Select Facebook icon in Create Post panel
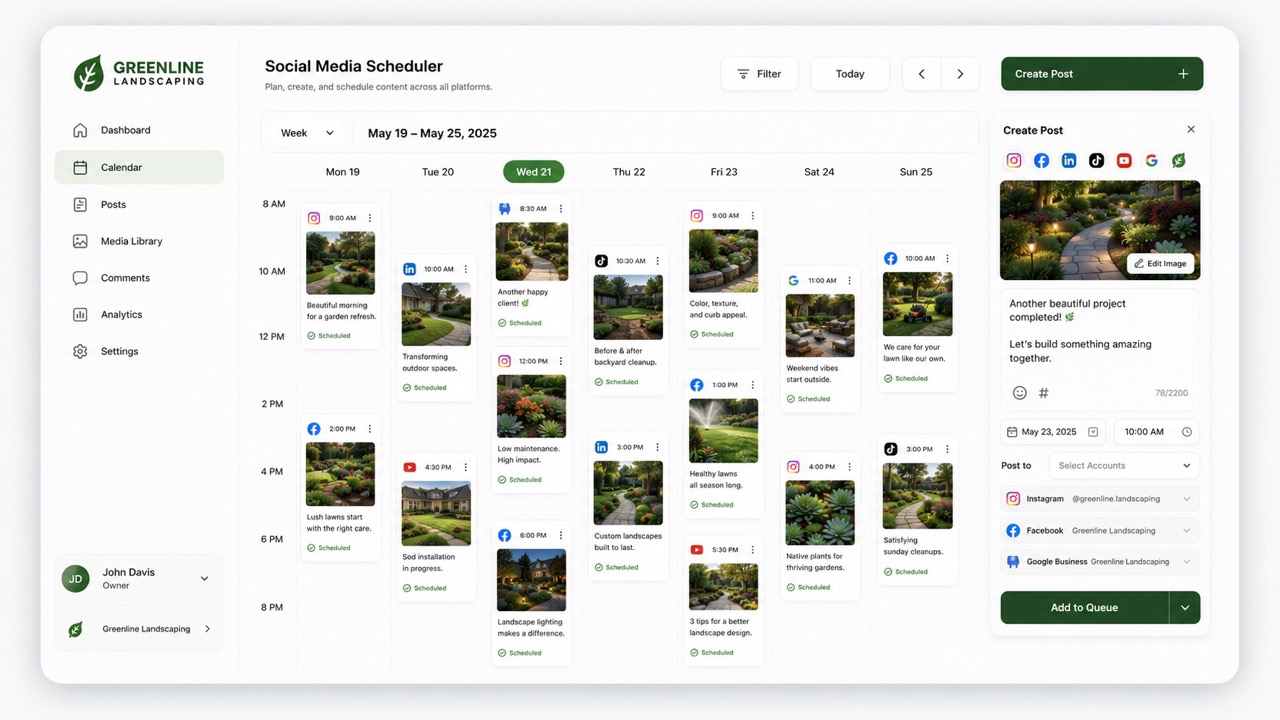Viewport: 1280px width, 720px height. (1041, 160)
